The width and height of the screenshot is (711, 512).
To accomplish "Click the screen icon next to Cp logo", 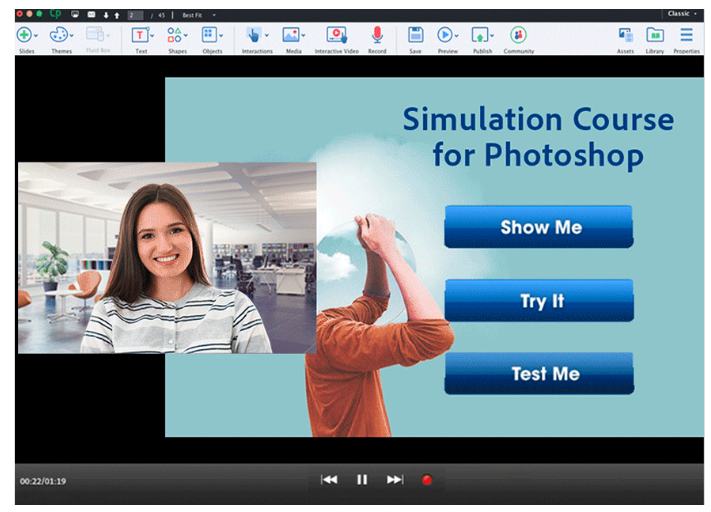I will point(75,15).
